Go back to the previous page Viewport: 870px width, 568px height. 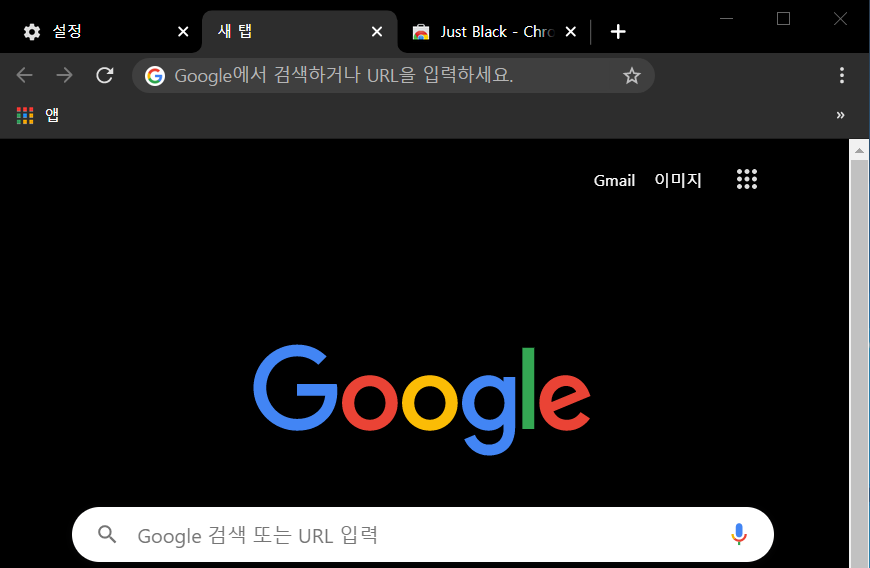24,75
